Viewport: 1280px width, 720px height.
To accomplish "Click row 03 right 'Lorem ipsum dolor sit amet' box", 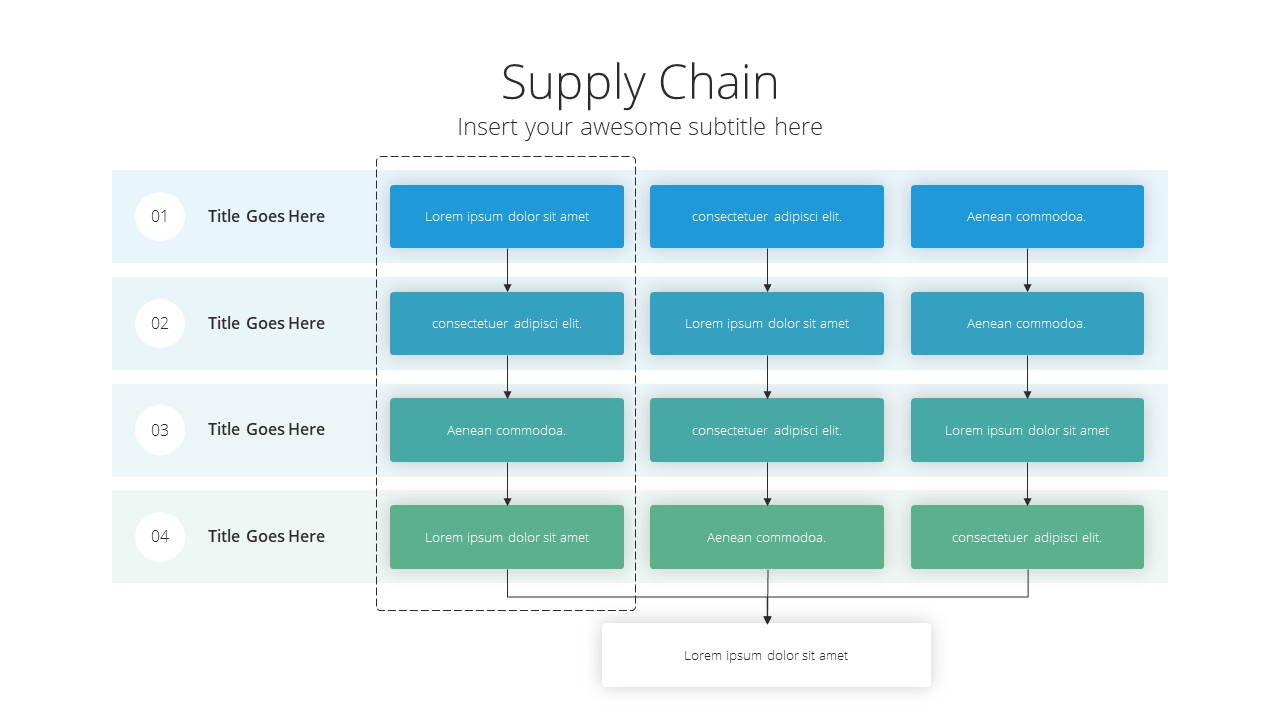I will 1027,430.
